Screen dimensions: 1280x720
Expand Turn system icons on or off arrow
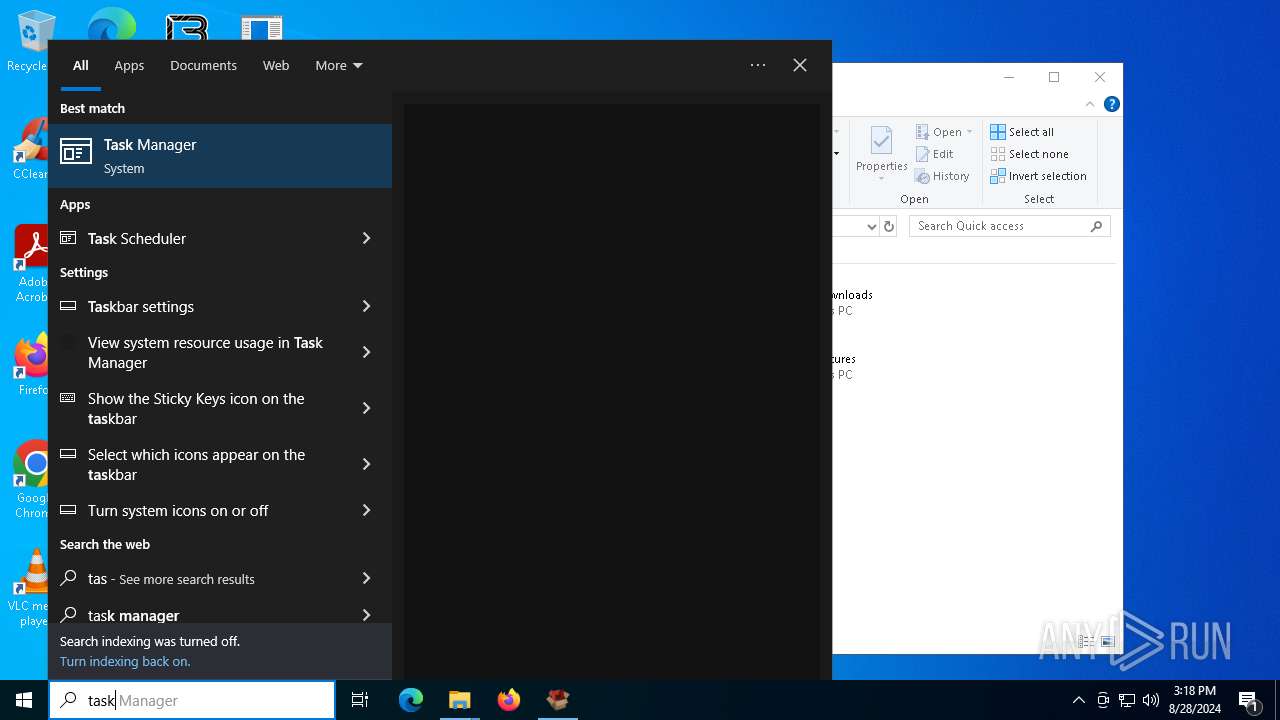tap(366, 510)
